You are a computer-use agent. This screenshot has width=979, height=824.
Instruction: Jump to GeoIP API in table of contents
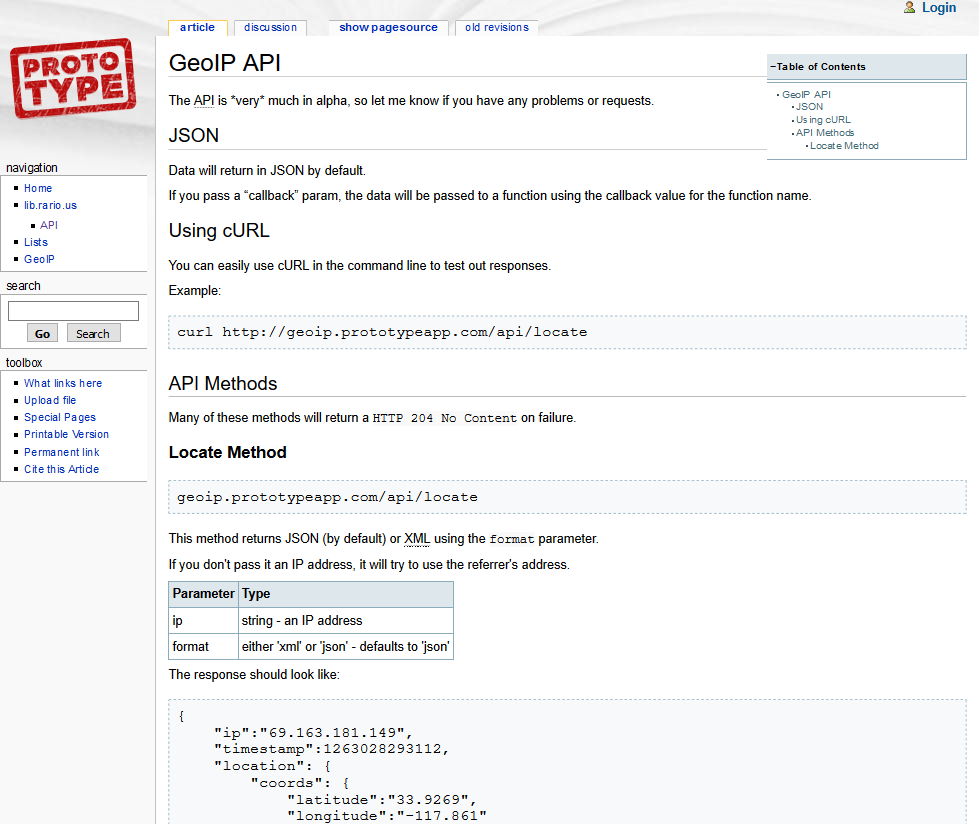tap(806, 94)
